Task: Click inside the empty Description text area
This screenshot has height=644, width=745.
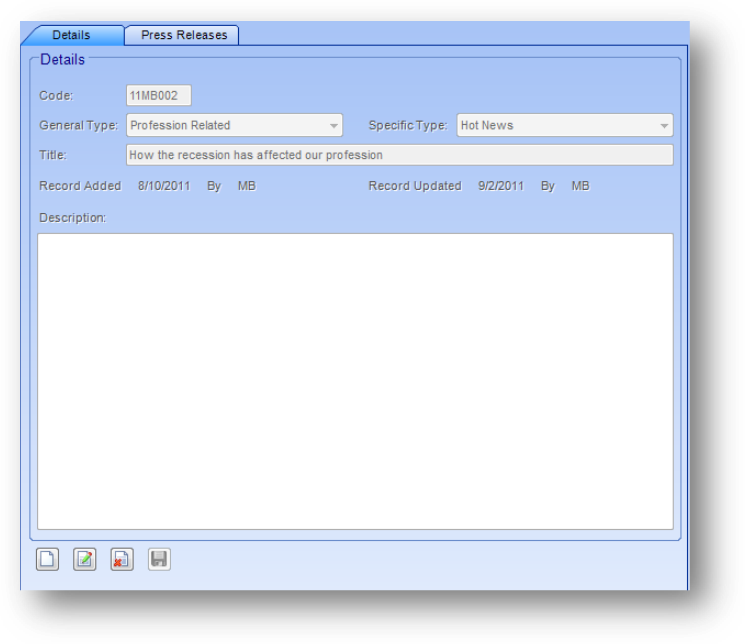Action: [x=355, y=380]
